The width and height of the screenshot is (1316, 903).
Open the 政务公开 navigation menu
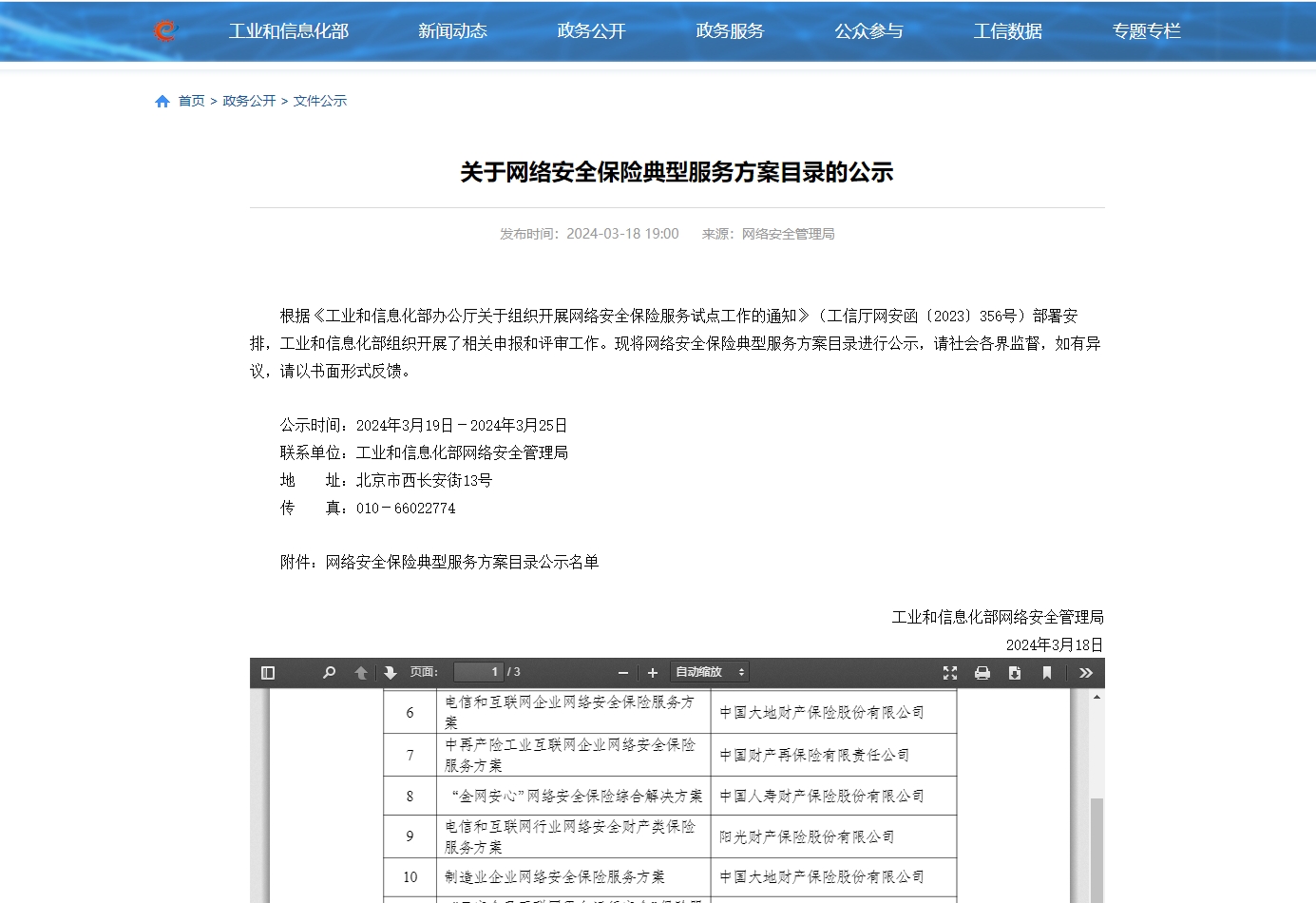tap(591, 31)
